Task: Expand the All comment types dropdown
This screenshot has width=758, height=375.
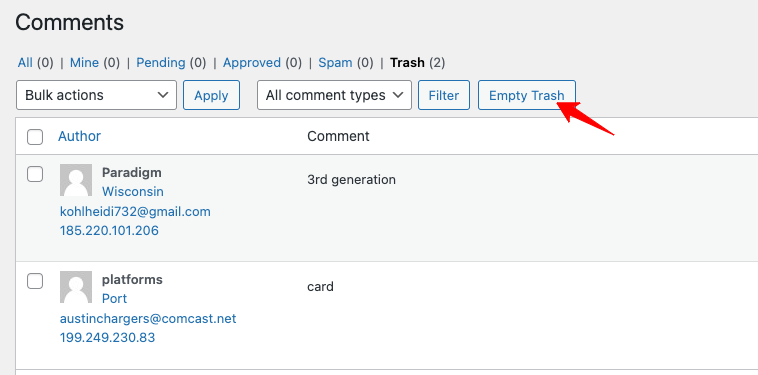Action: point(334,95)
